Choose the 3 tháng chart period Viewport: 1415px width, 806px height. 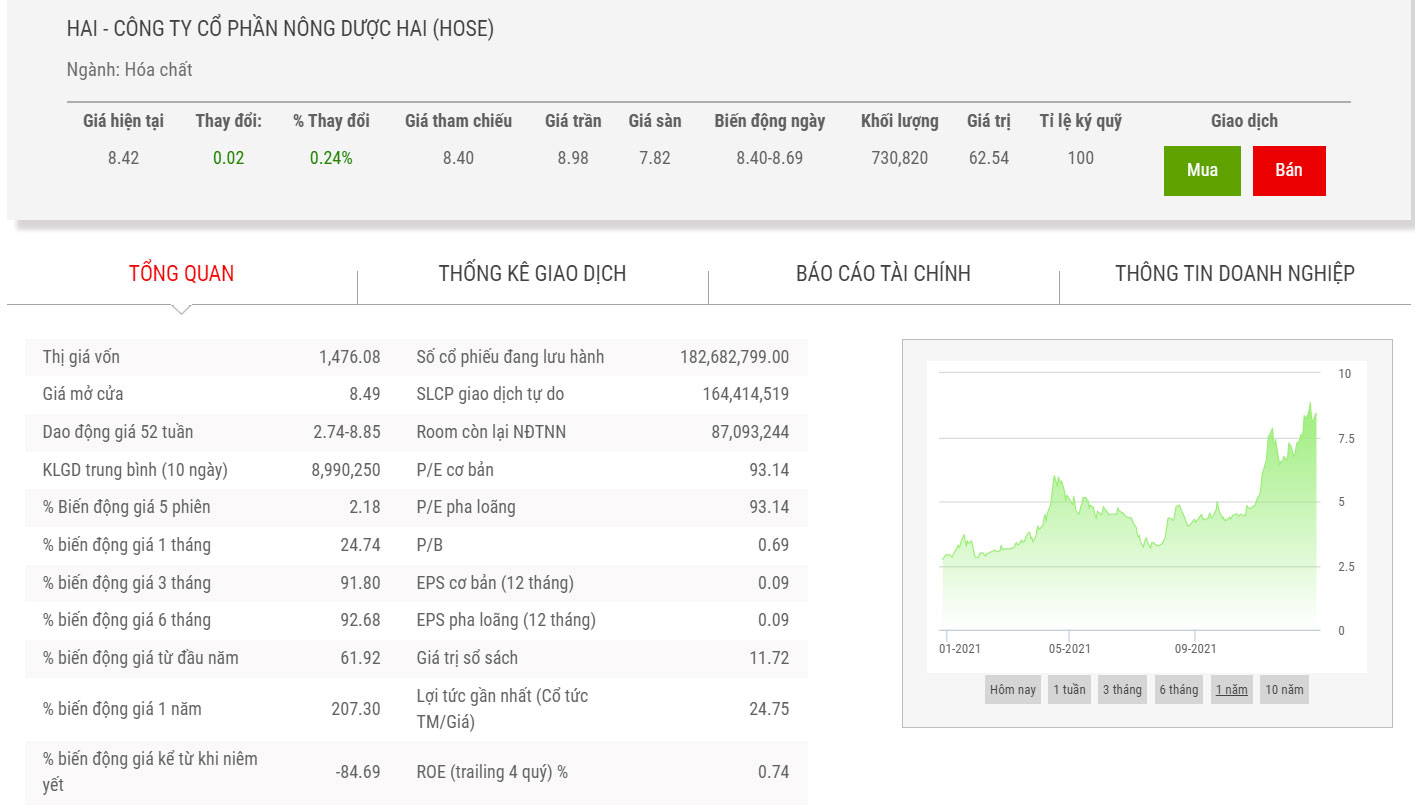click(x=1121, y=690)
